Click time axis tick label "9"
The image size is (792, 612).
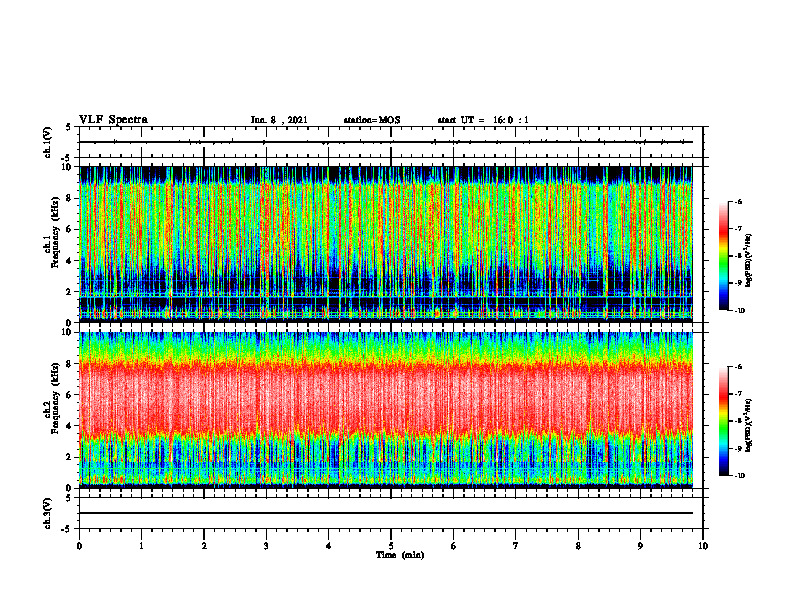(640, 546)
